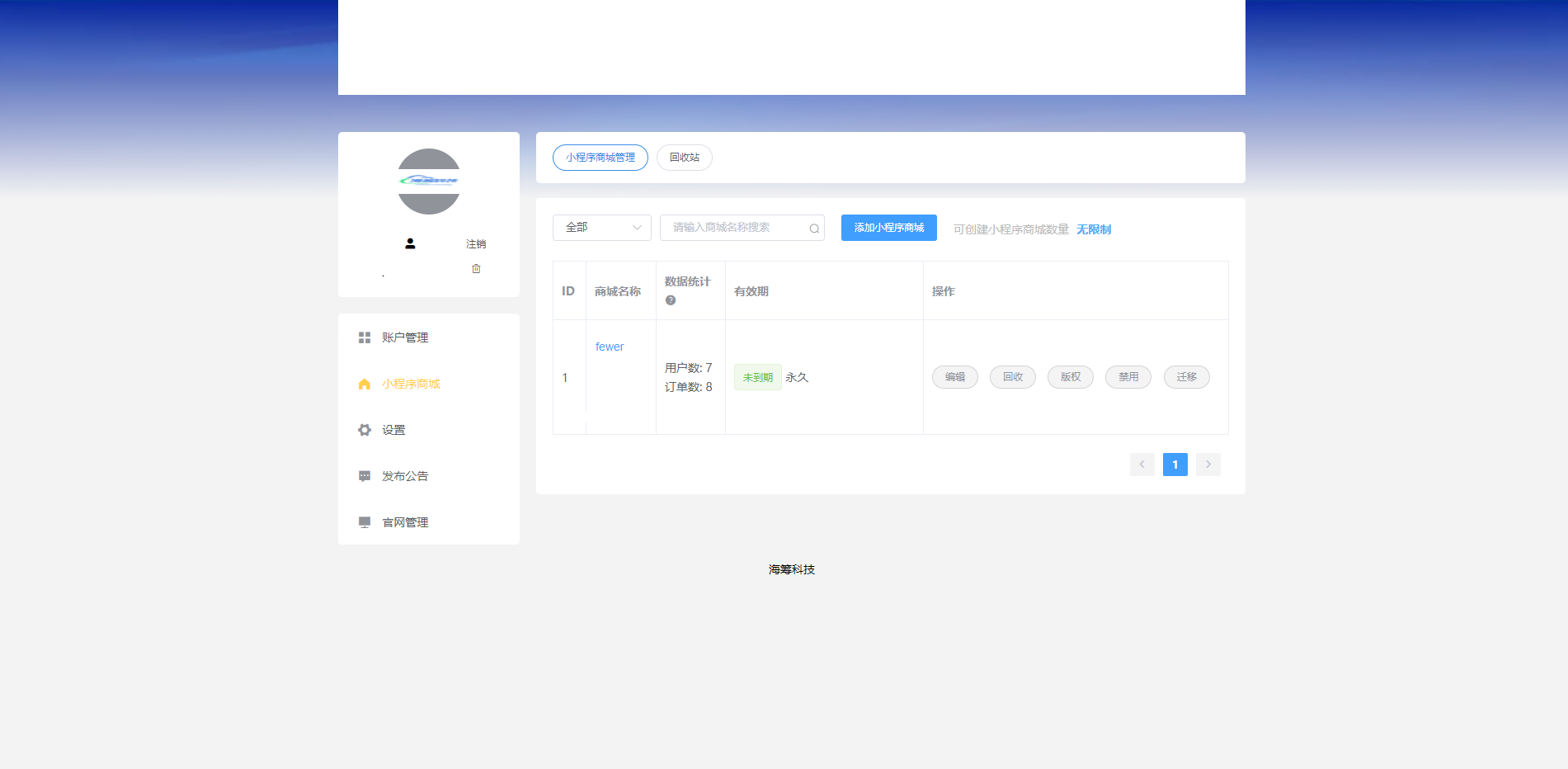Click the search magnifier icon in search box
1568x769 pixels.
pyautogui.click(x=812, y=228)
